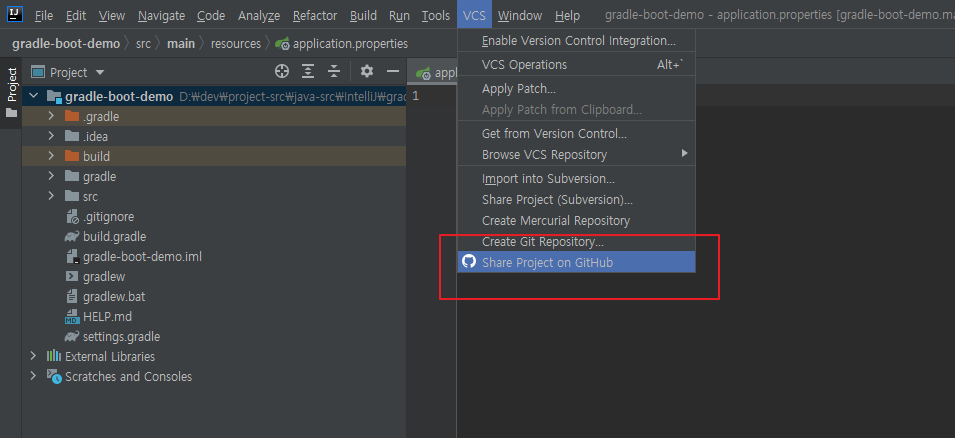Click the build orange folder icon
955x438 pixels.
72,157
